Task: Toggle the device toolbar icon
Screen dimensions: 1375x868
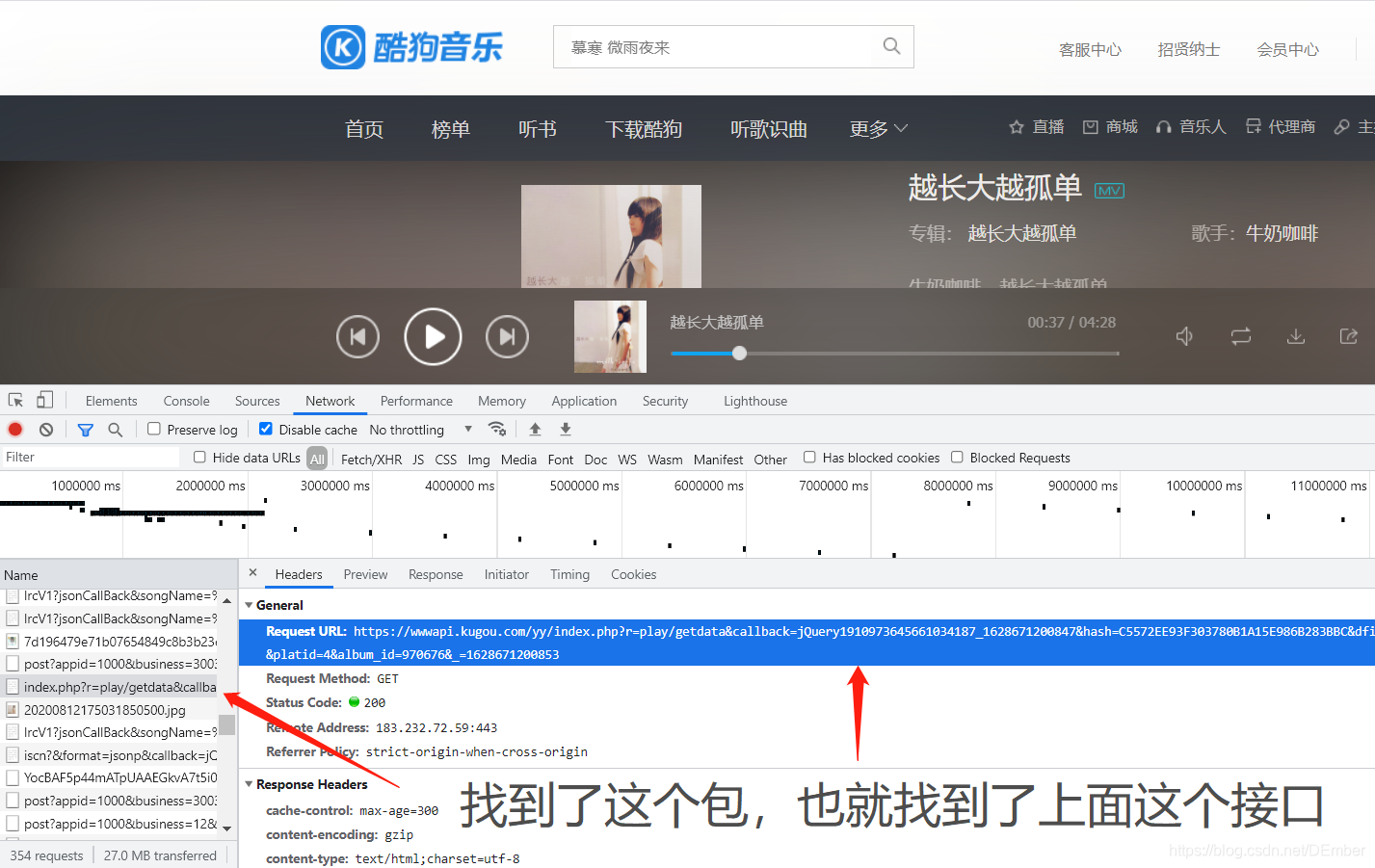Action: coord(44,400)
